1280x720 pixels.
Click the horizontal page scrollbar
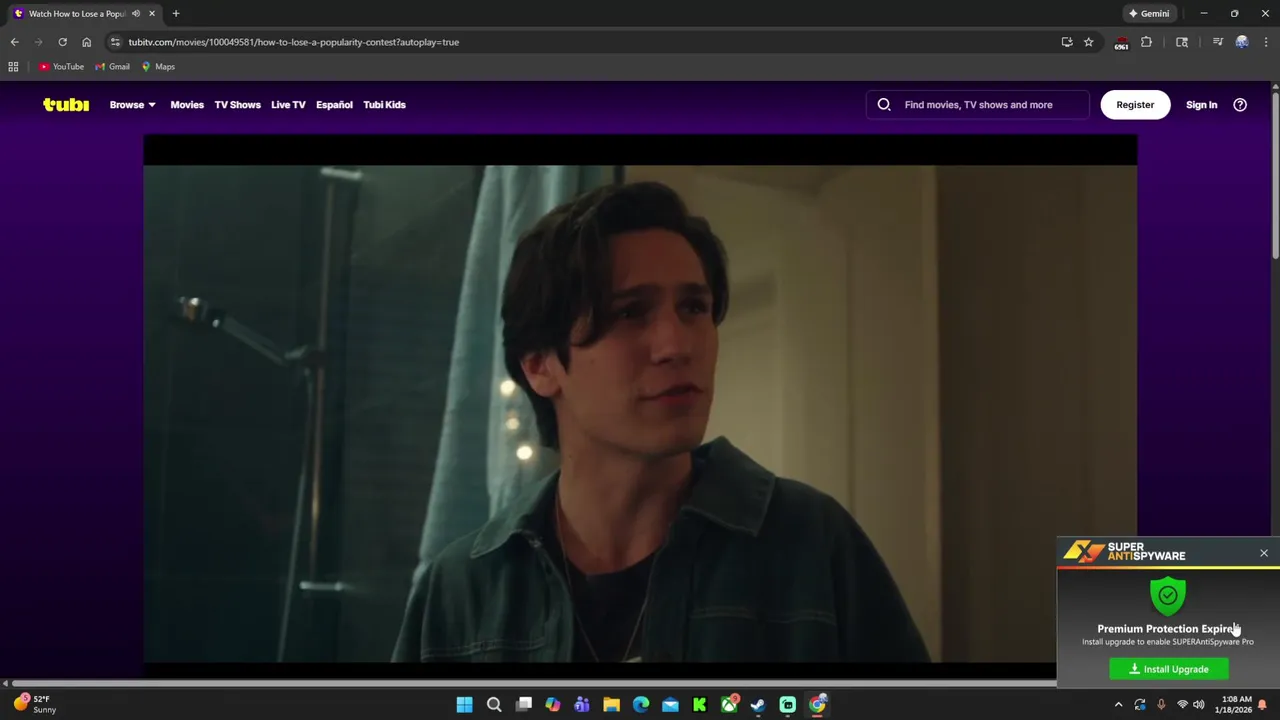535,684
